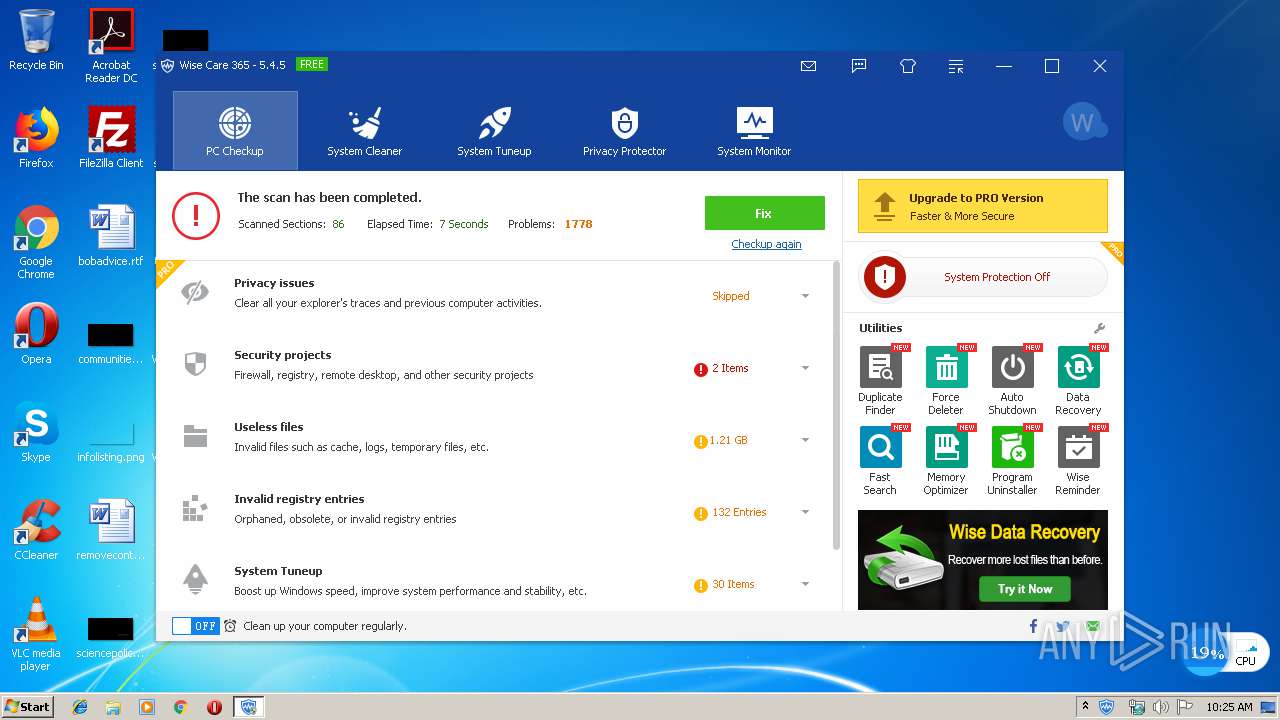This screenshot has height=720, width=1280.
Task: Click the taskbar clock showing 10:25 AM
Action: (x=1229, y=707)
